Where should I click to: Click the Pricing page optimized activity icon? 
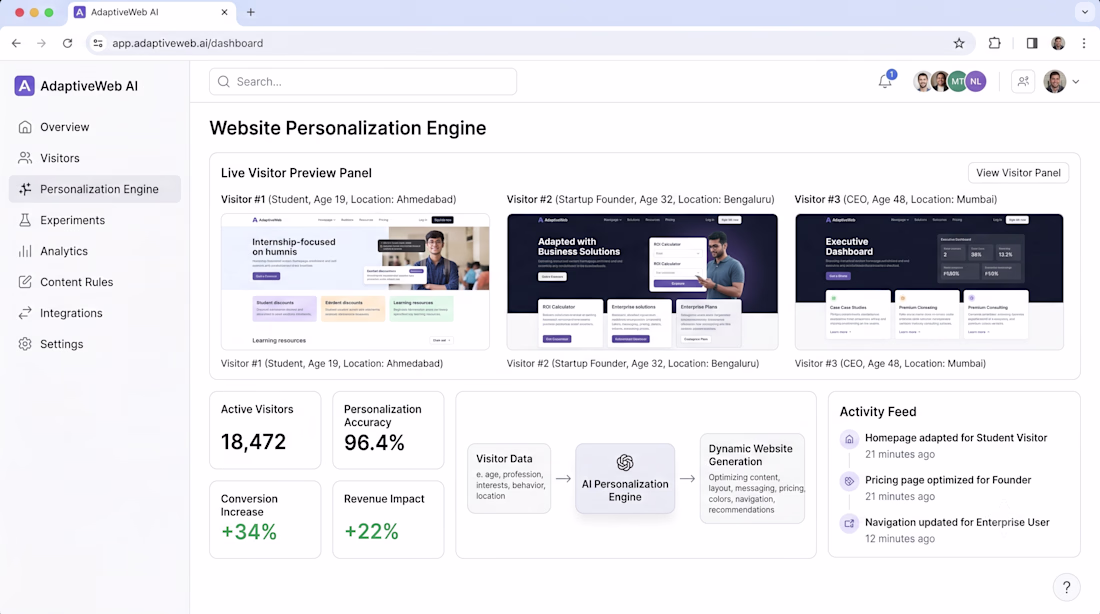click(x=850, y=481)
